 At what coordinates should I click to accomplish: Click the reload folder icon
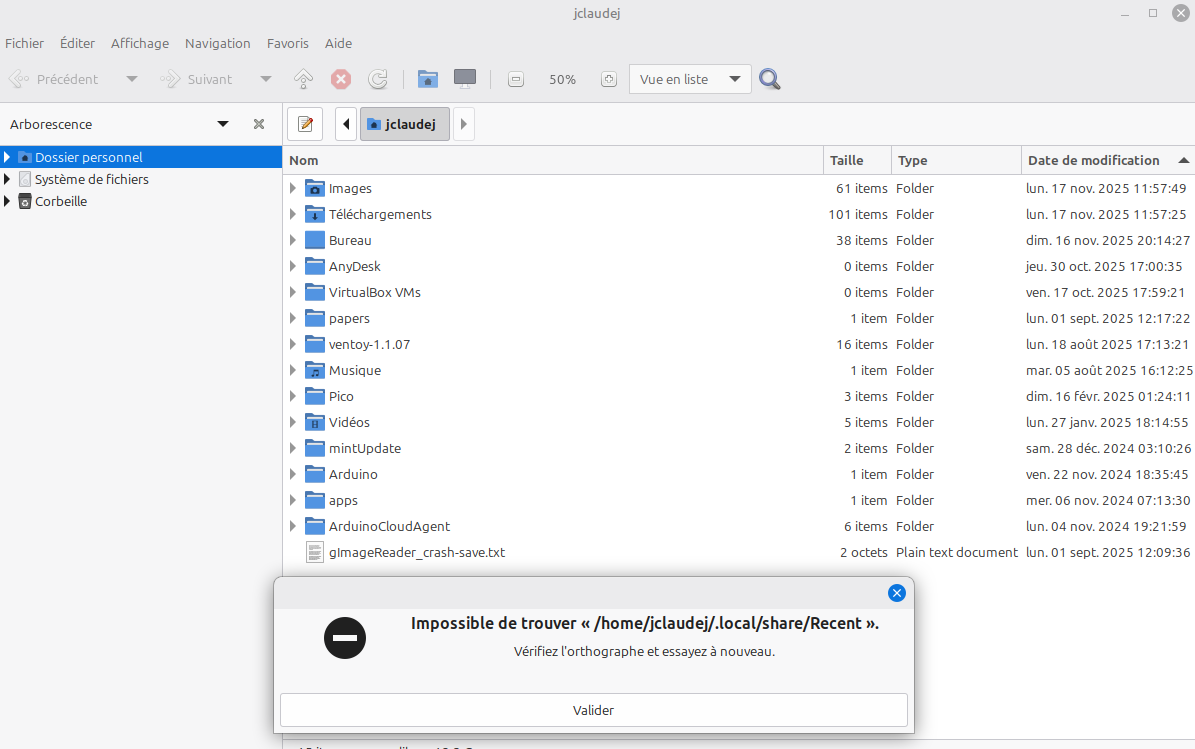point(378,79)
